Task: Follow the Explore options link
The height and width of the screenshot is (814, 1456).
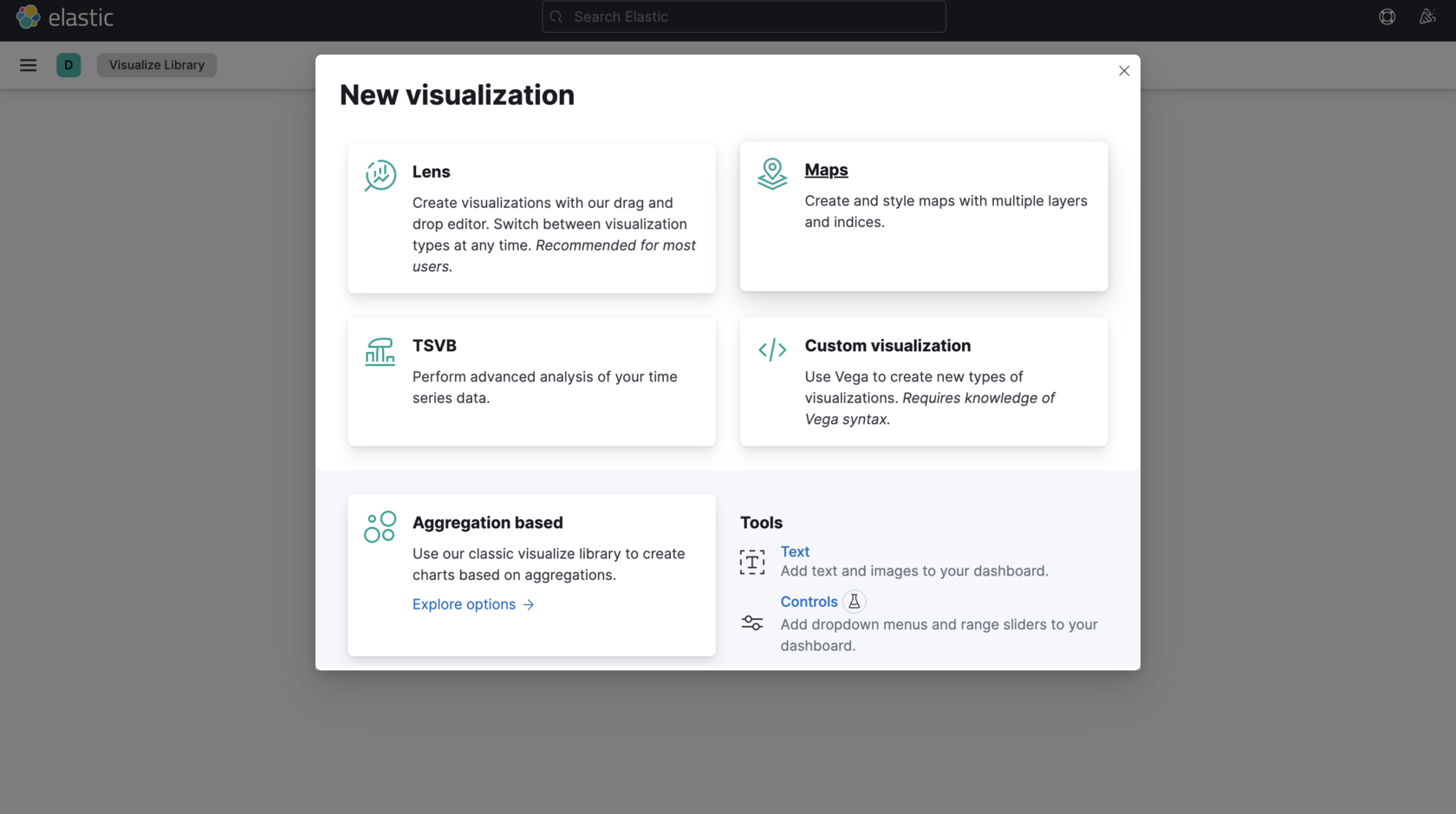Action: [x=473, y=604]
